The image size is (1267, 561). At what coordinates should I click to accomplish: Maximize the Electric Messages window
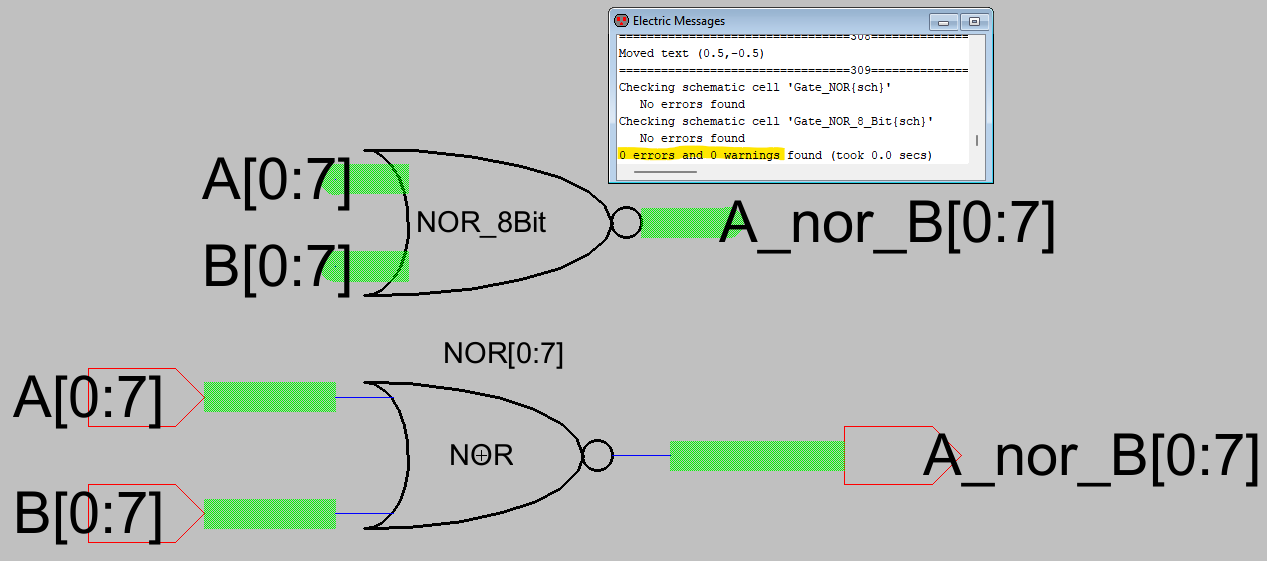[x=975, y=21]
